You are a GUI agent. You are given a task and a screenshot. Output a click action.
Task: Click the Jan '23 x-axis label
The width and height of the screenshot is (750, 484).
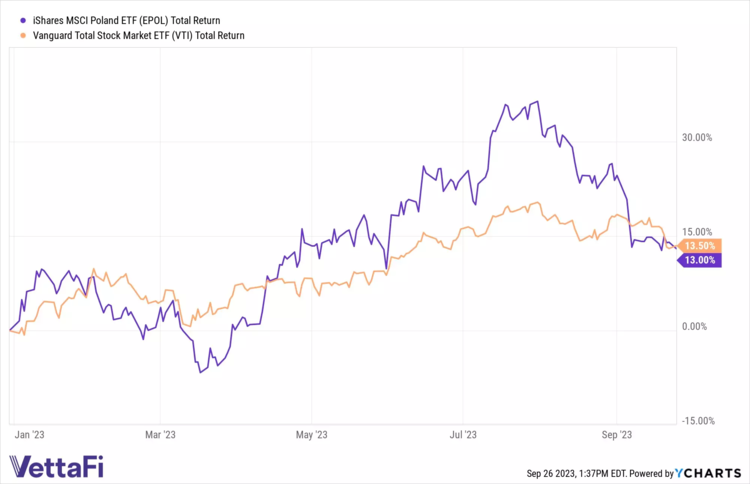coord(31,435)
